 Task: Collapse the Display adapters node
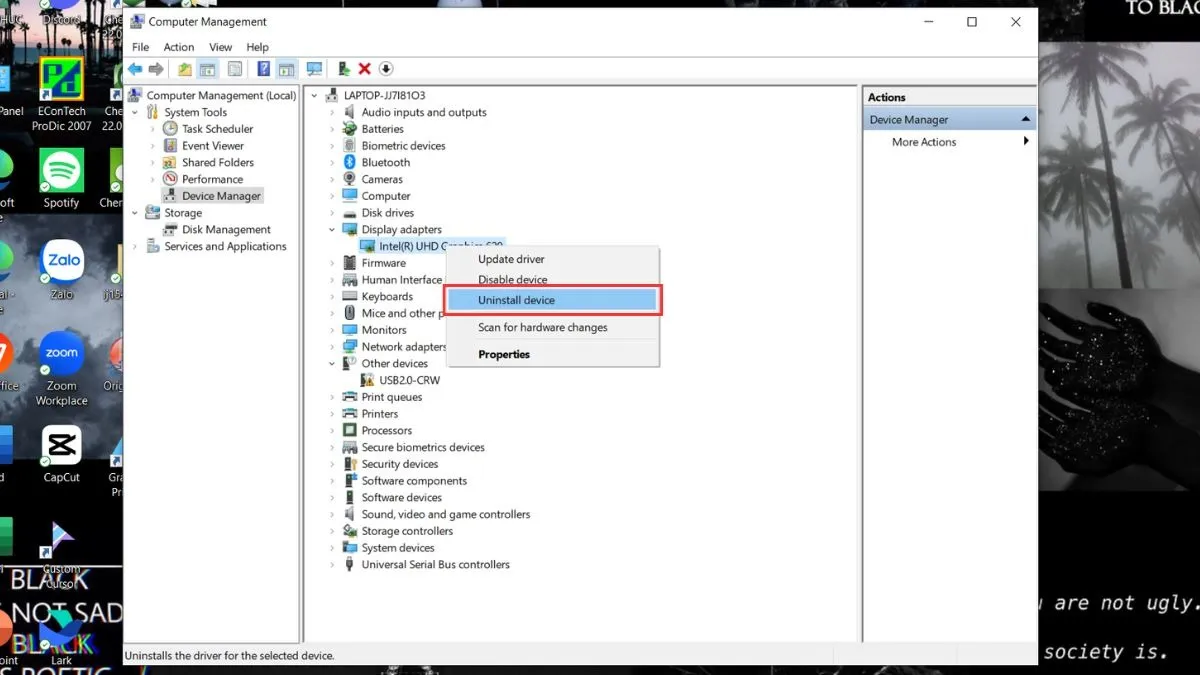pos(332,229)
